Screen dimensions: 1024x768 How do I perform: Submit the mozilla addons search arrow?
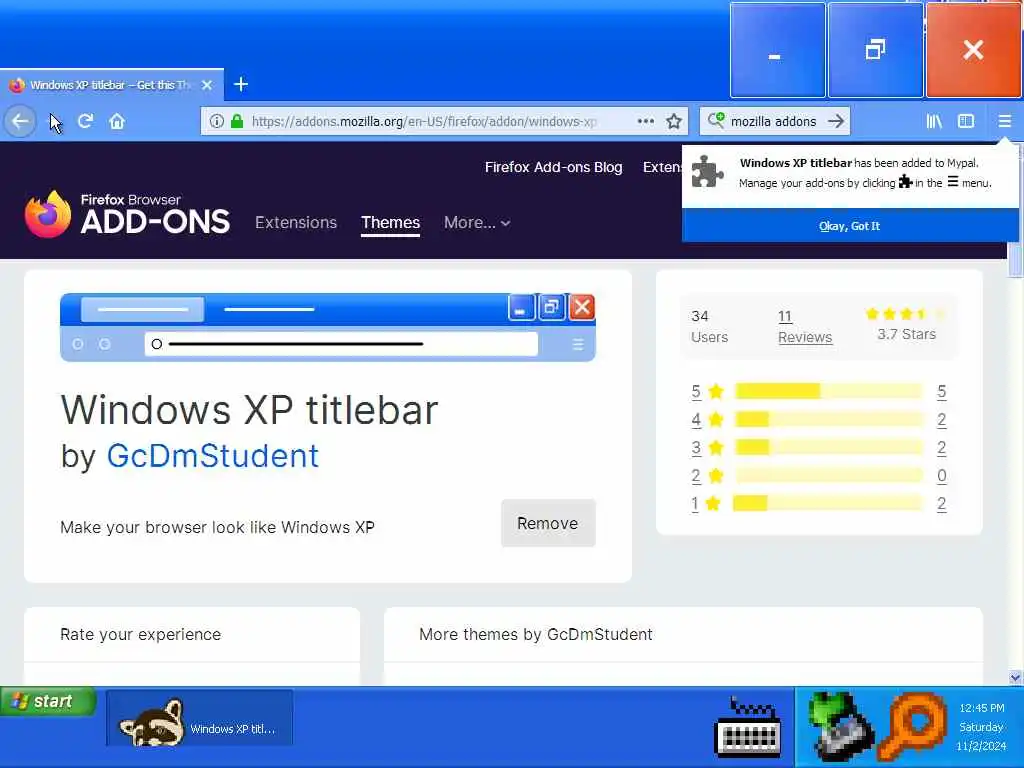click(835, 121)
